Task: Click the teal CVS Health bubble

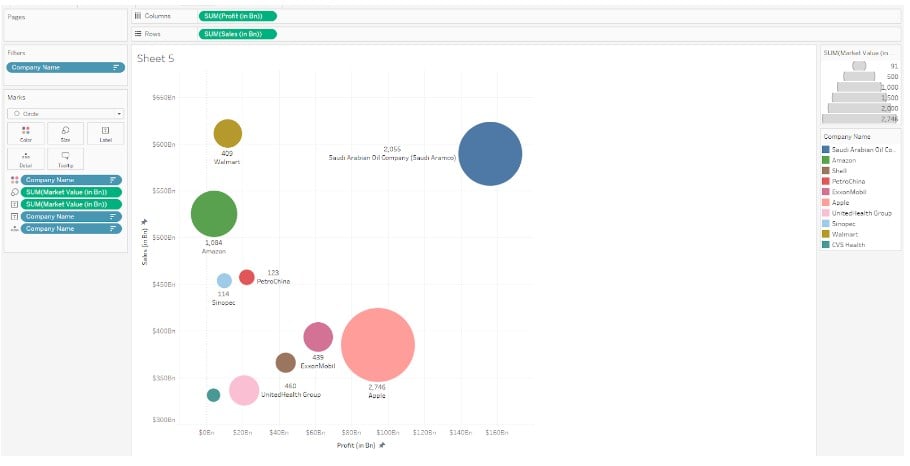Action: (x=214, y=395)
